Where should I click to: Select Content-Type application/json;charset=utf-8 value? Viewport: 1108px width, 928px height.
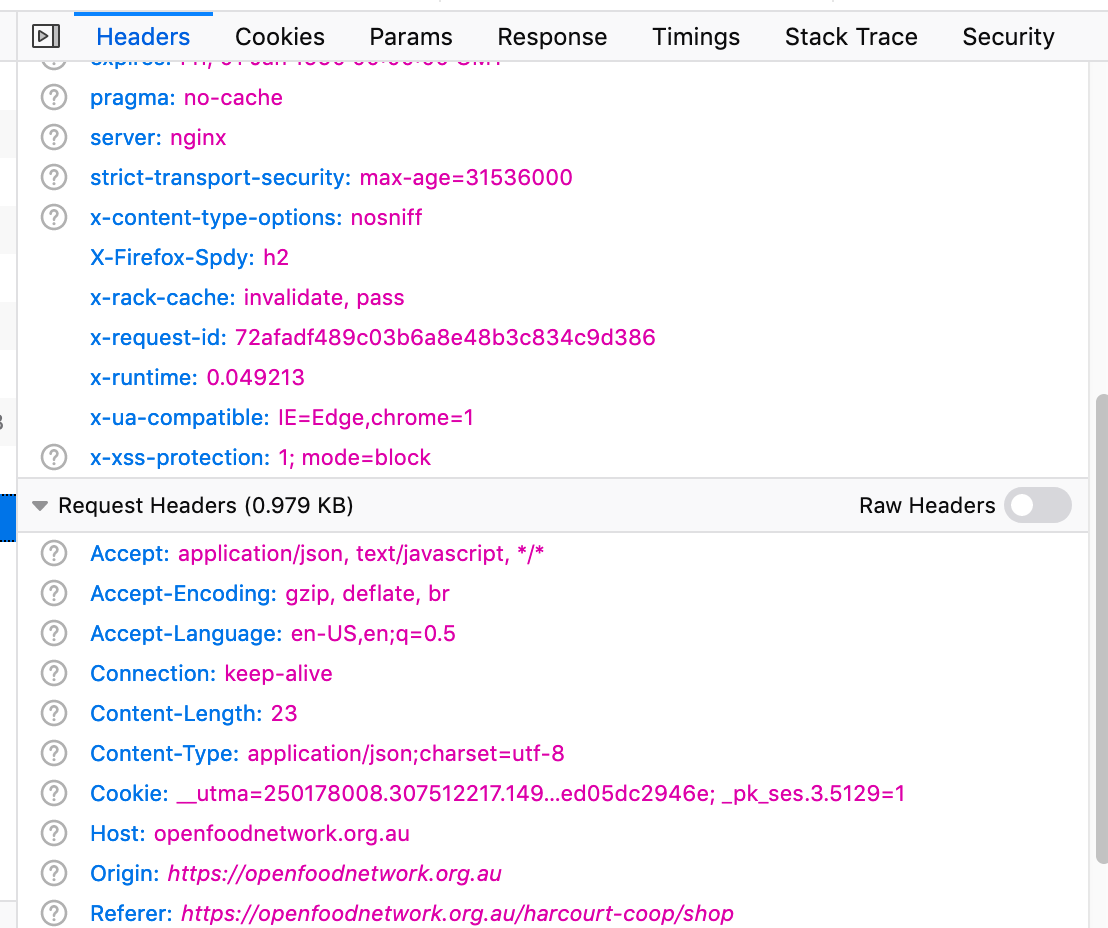(x=406, y=753)
